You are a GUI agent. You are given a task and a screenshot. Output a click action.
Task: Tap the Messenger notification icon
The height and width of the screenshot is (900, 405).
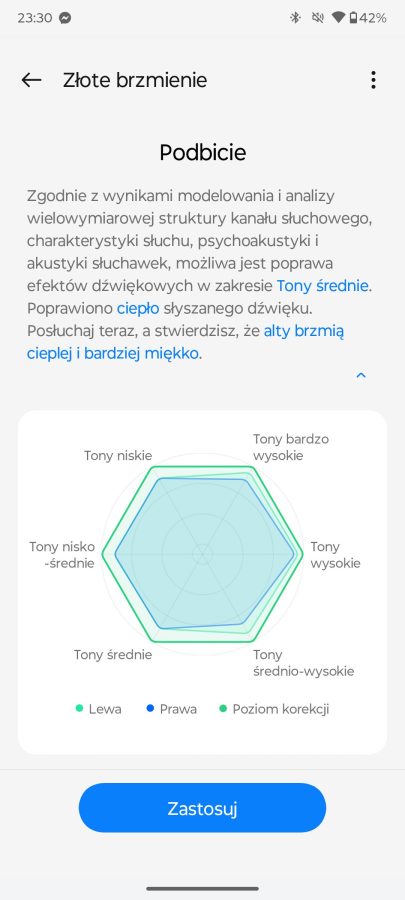click(65, 18)
